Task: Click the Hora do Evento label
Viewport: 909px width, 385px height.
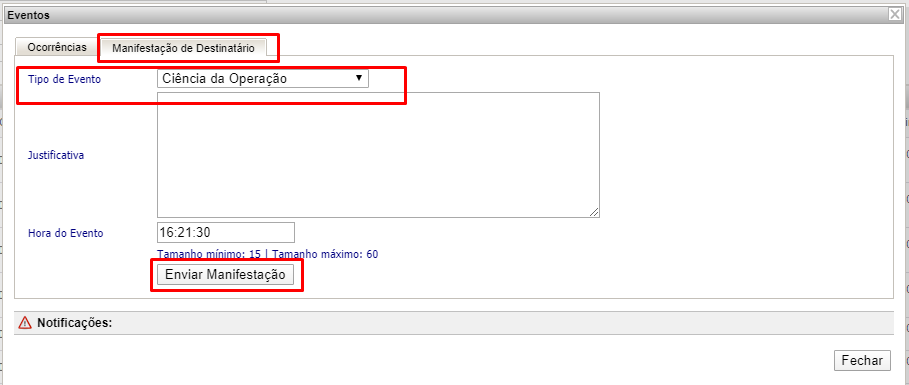Action: [66, 233]
